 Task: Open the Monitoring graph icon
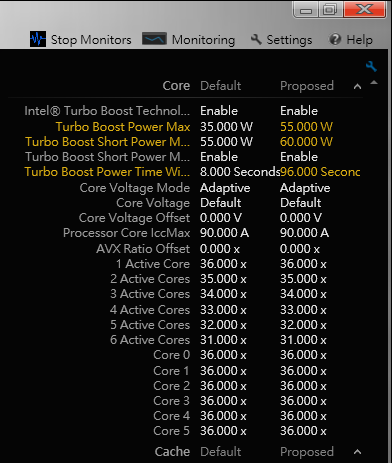point(154,39)
